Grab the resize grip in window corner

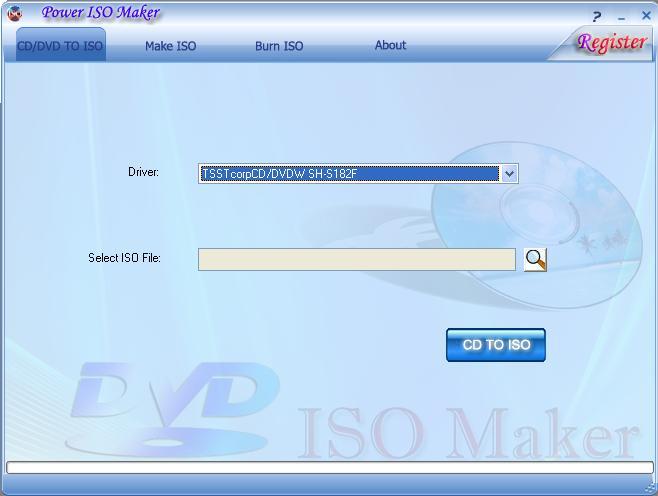(650, 488)
